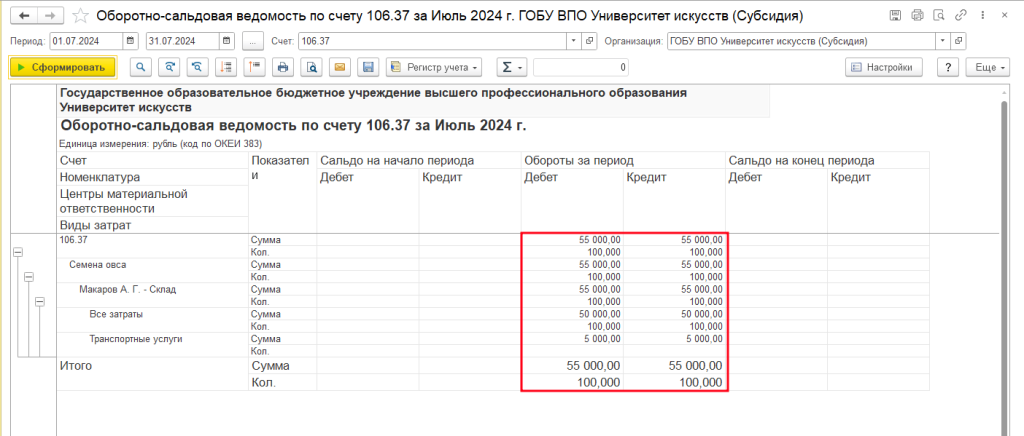This screenshot has width=1024, height=436.
Task: Select the 106.37 row cell
Action: coord(152,245)
